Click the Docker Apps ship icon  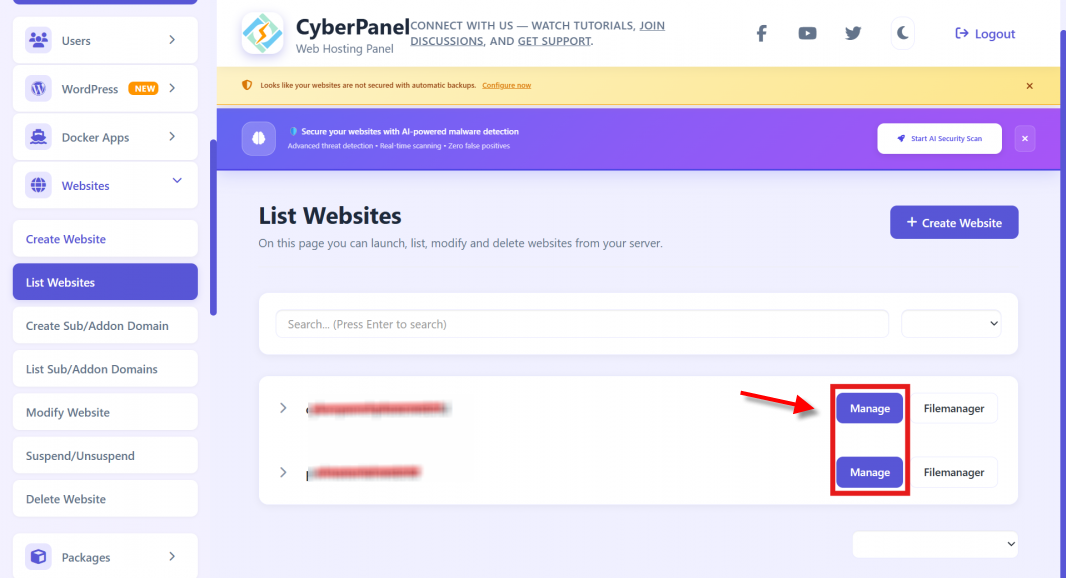point(39,137)
